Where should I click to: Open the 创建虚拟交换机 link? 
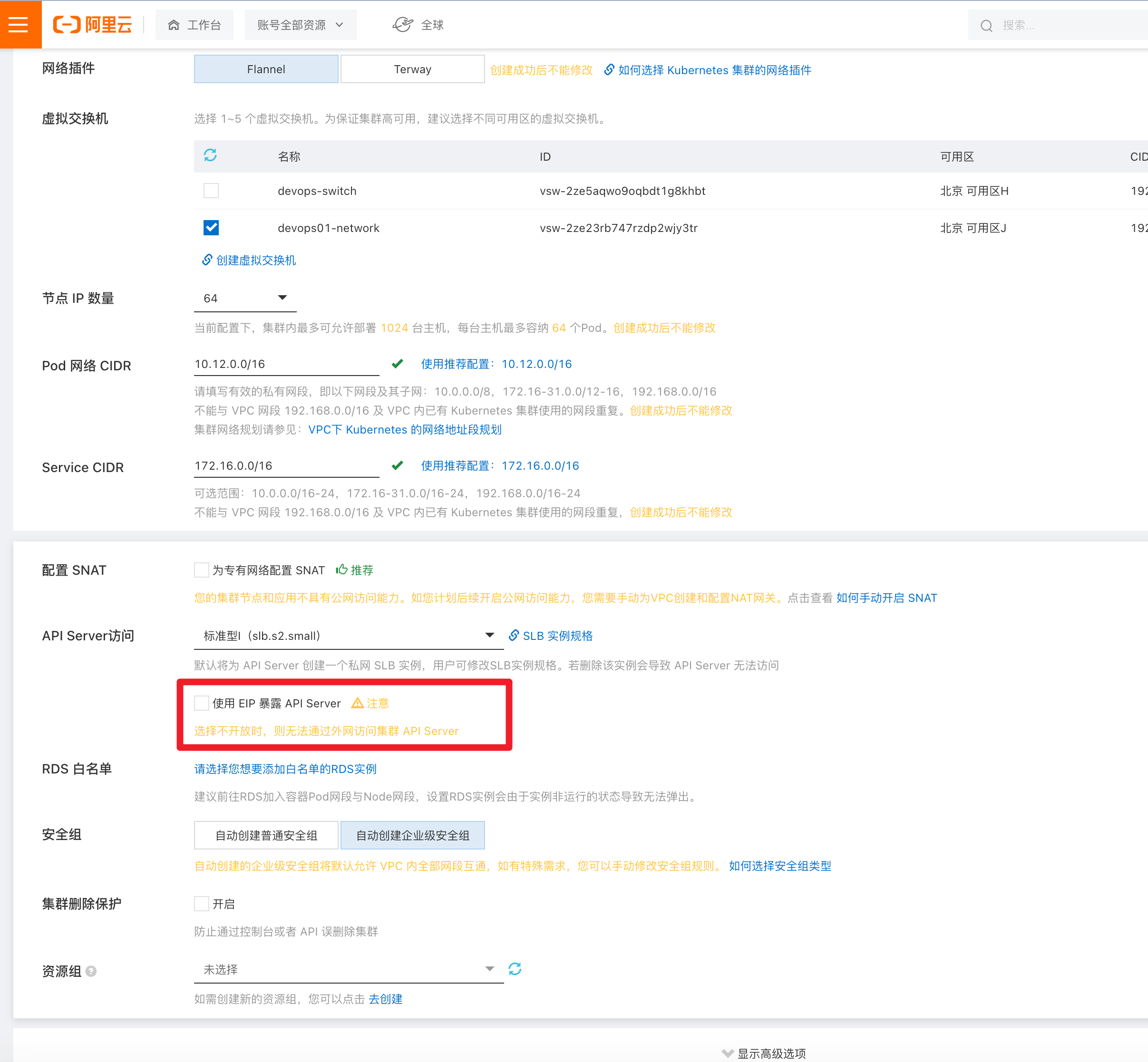tap(255, 261)
